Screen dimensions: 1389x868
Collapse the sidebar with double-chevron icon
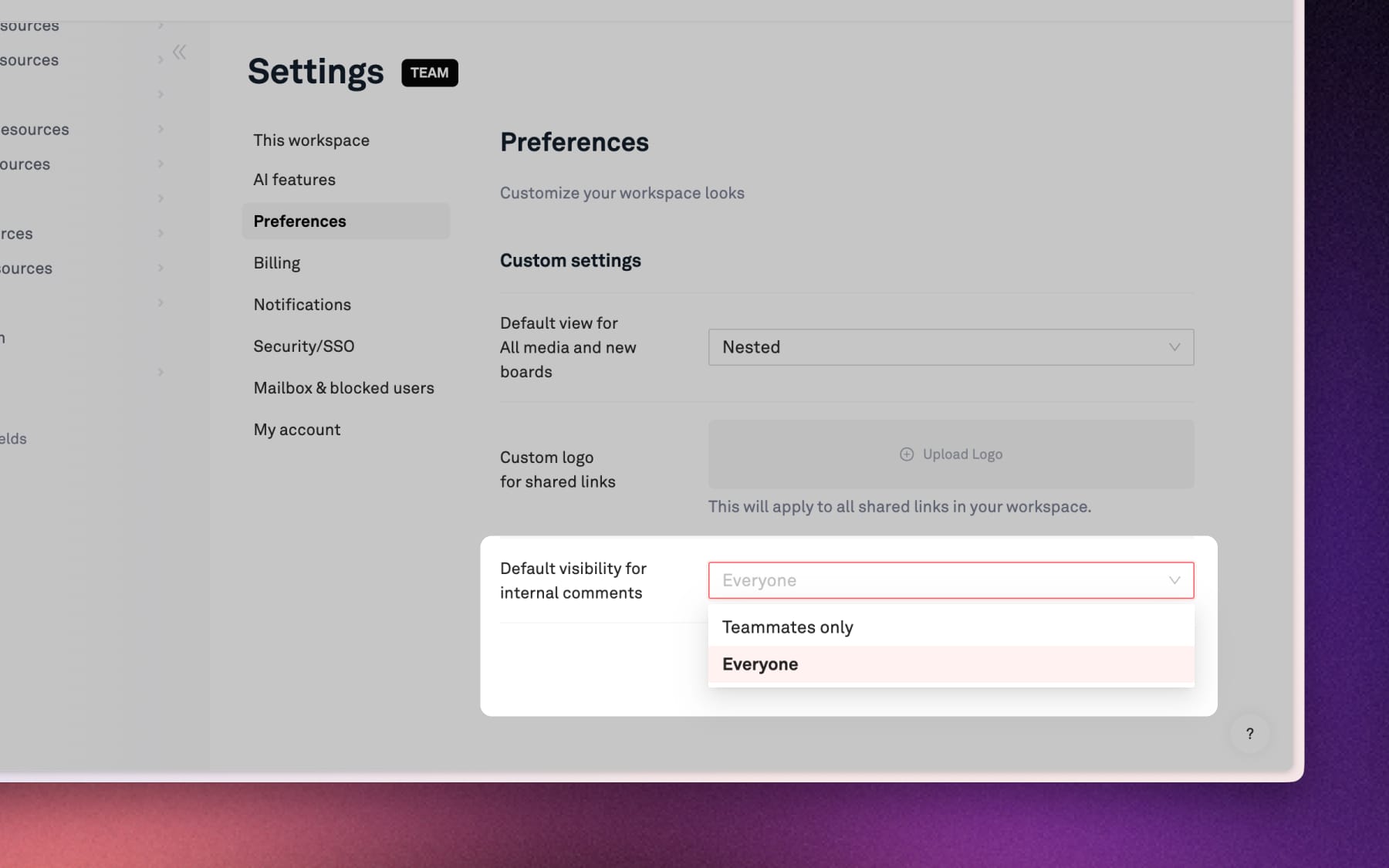point(179,52)
